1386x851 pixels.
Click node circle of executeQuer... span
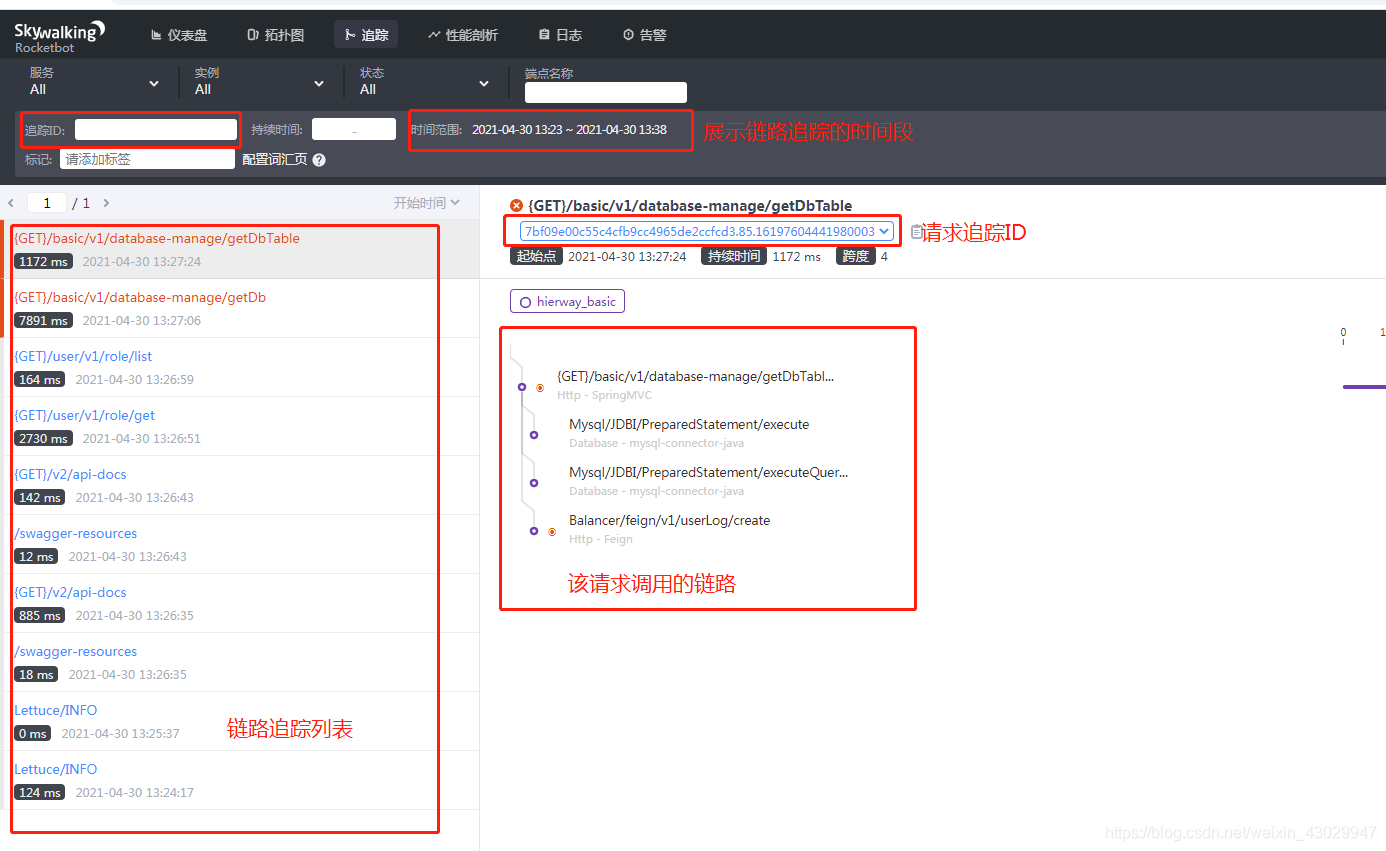tap(534, 483)
